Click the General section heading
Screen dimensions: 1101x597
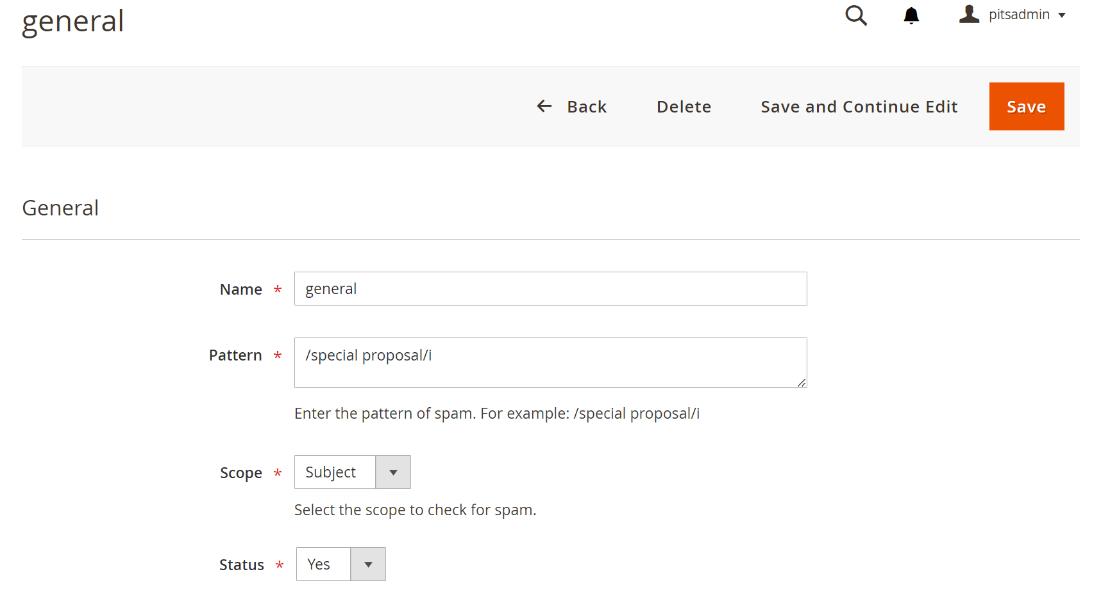(x=60, y=208)
